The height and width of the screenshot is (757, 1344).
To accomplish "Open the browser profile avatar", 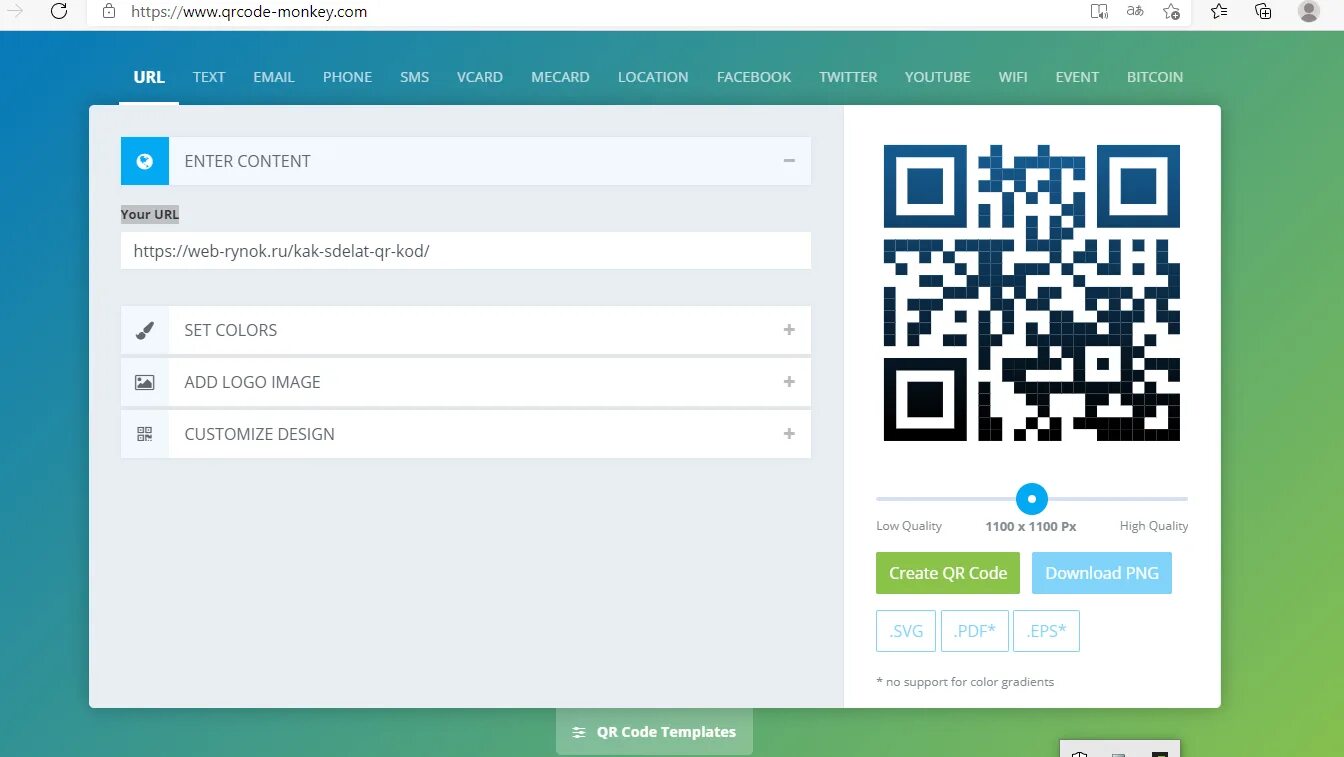I will pos(1309,11).
